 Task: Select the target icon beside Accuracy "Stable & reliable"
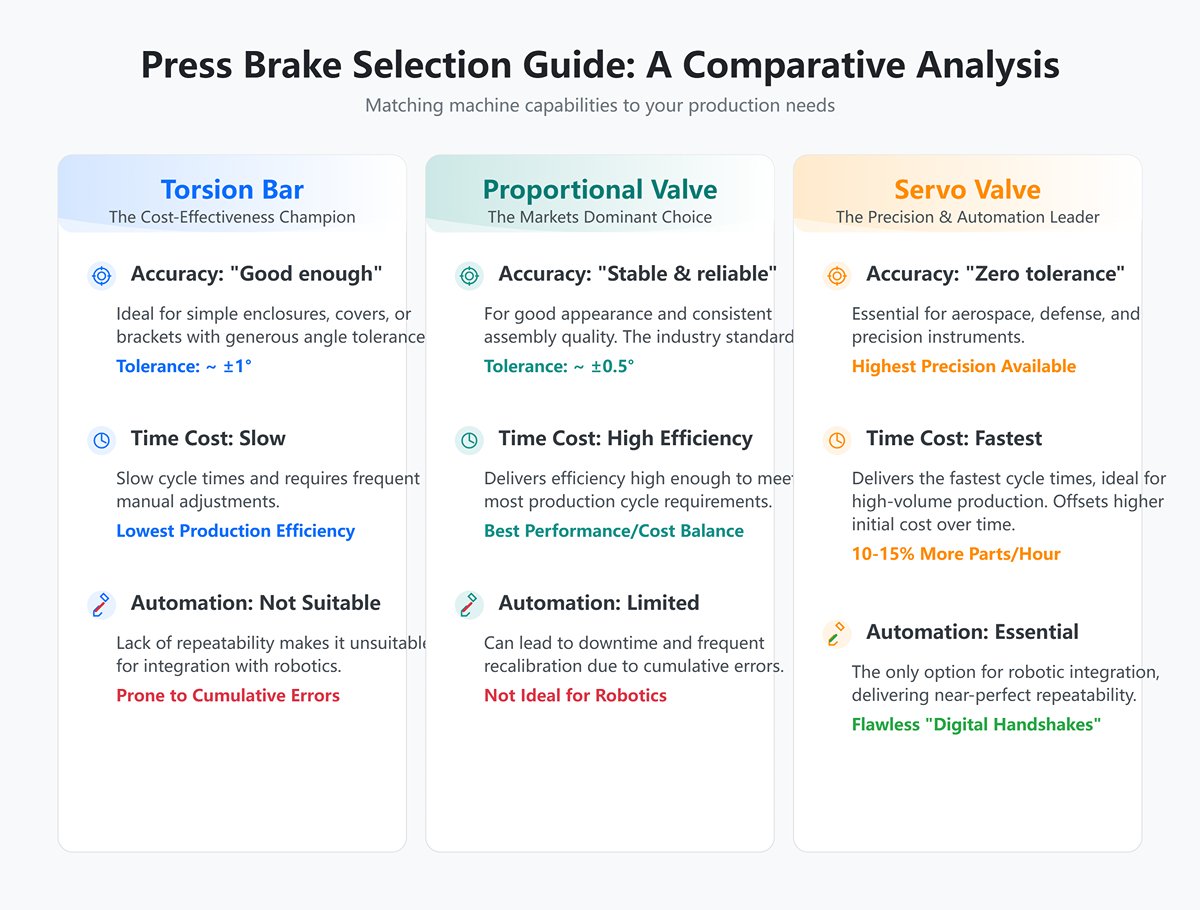click(x=468, y=276)
